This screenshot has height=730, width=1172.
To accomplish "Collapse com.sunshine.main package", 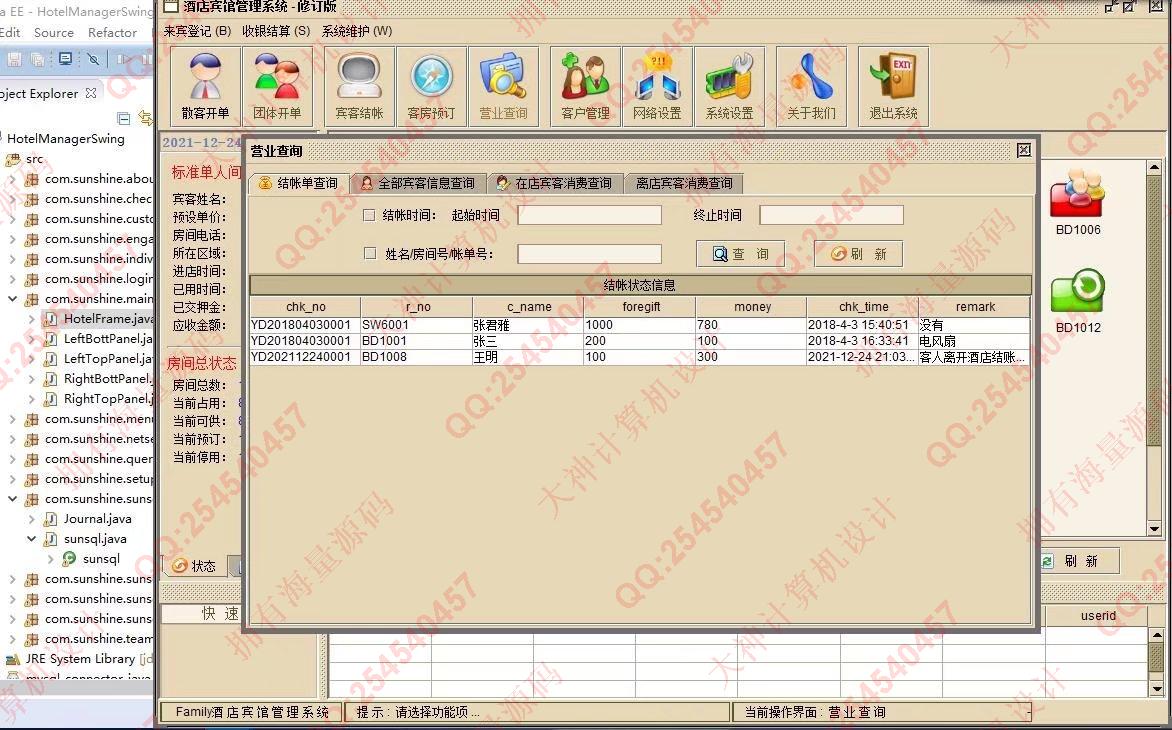I will tap(13, 299).
